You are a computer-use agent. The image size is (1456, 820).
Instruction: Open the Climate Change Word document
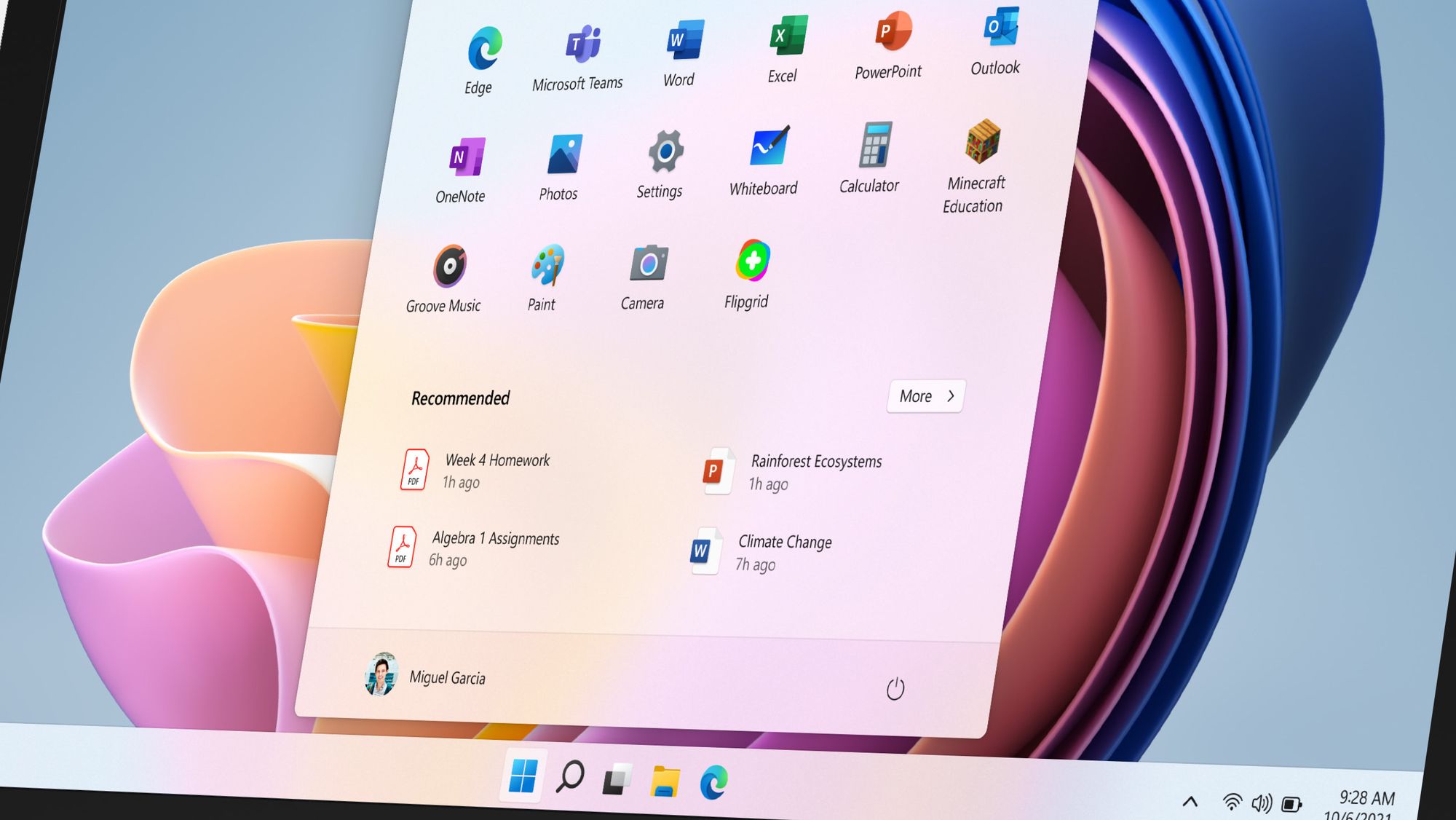click(x=760, y=553)
